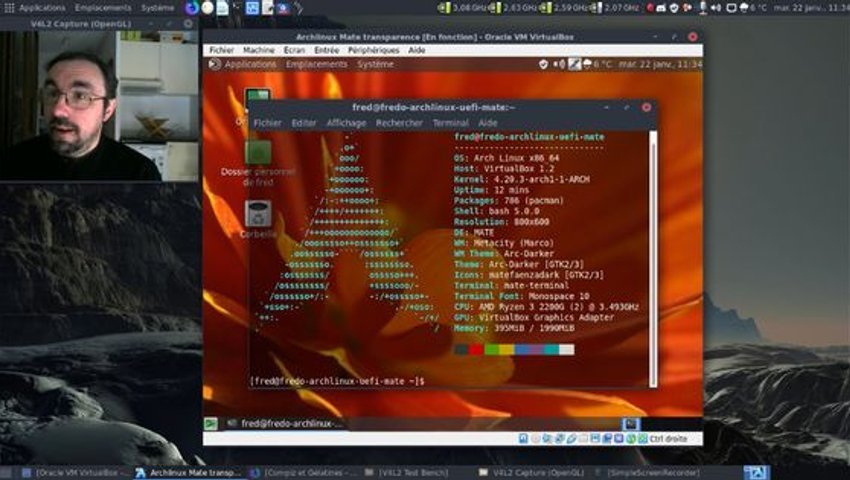850x480 pixels.
Task: Click the text editor launcher with pencil in top panel
Action: click(x=268, y=8)
